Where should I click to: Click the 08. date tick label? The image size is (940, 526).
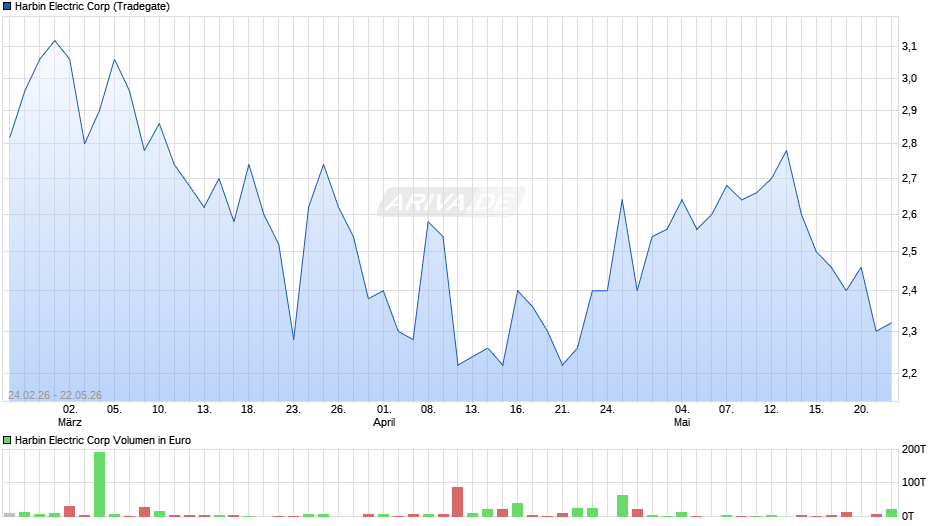tap(427, 409)
